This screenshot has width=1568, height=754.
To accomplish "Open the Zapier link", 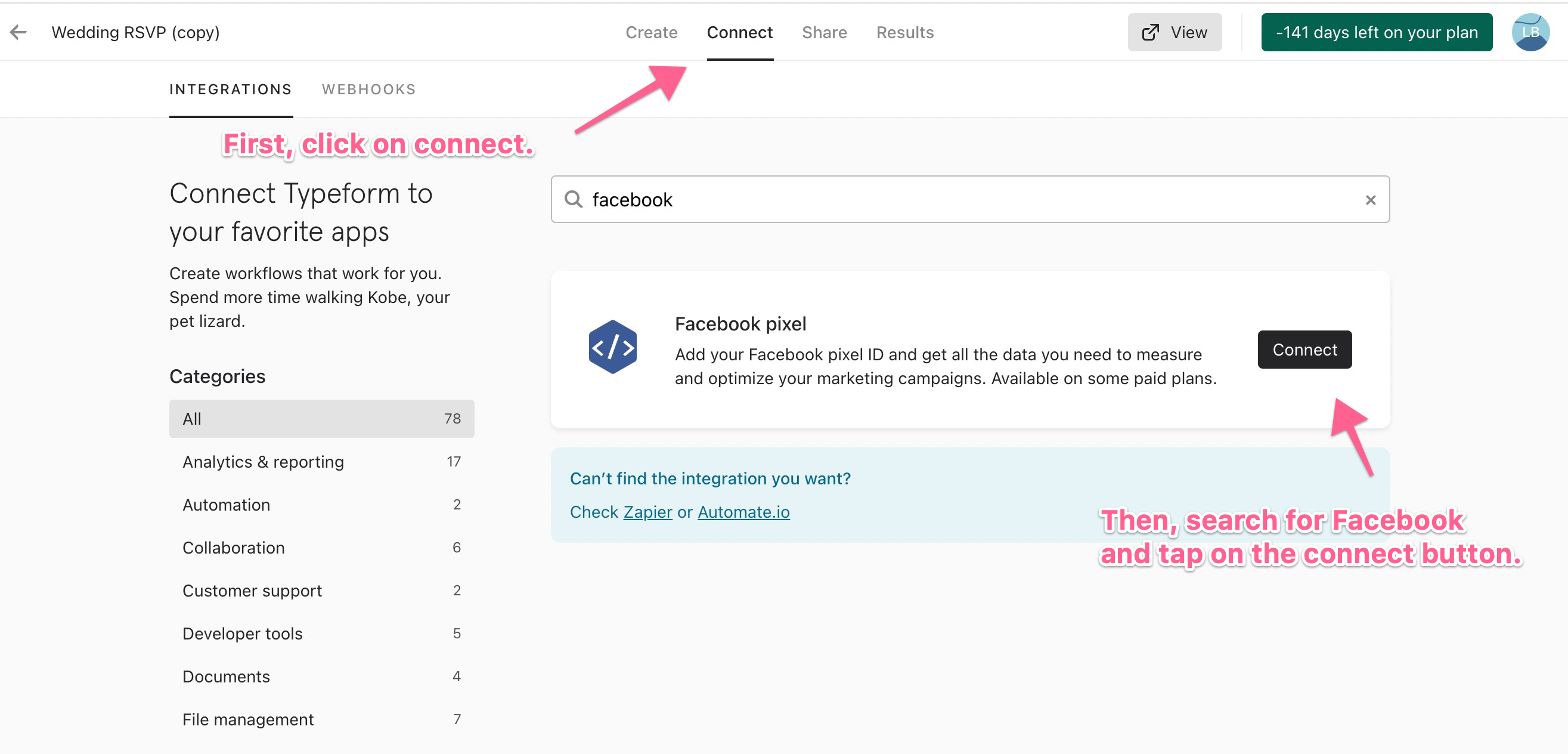I will click(647, 512).
